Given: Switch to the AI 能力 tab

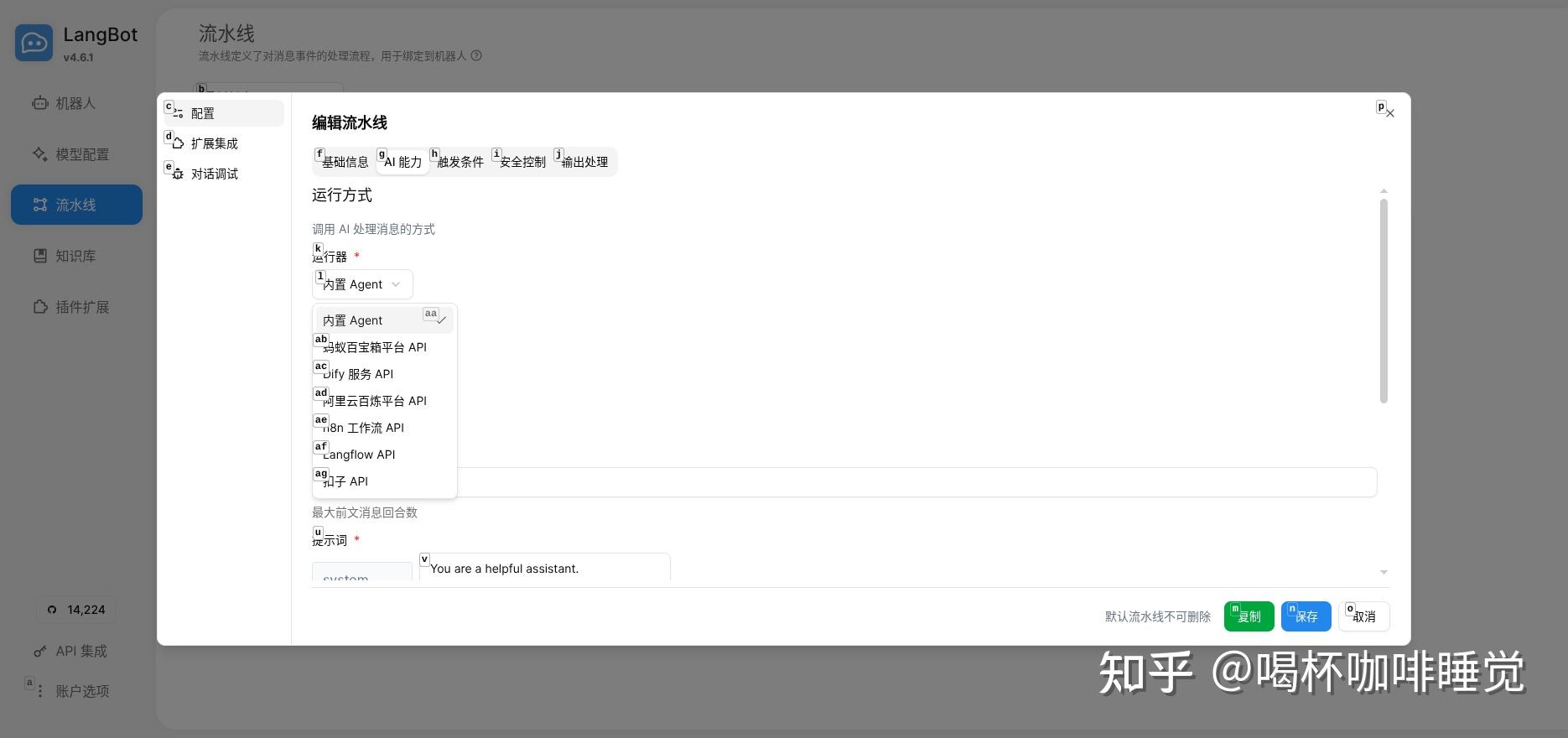Looking at the screenshot, I should (403, 162).
